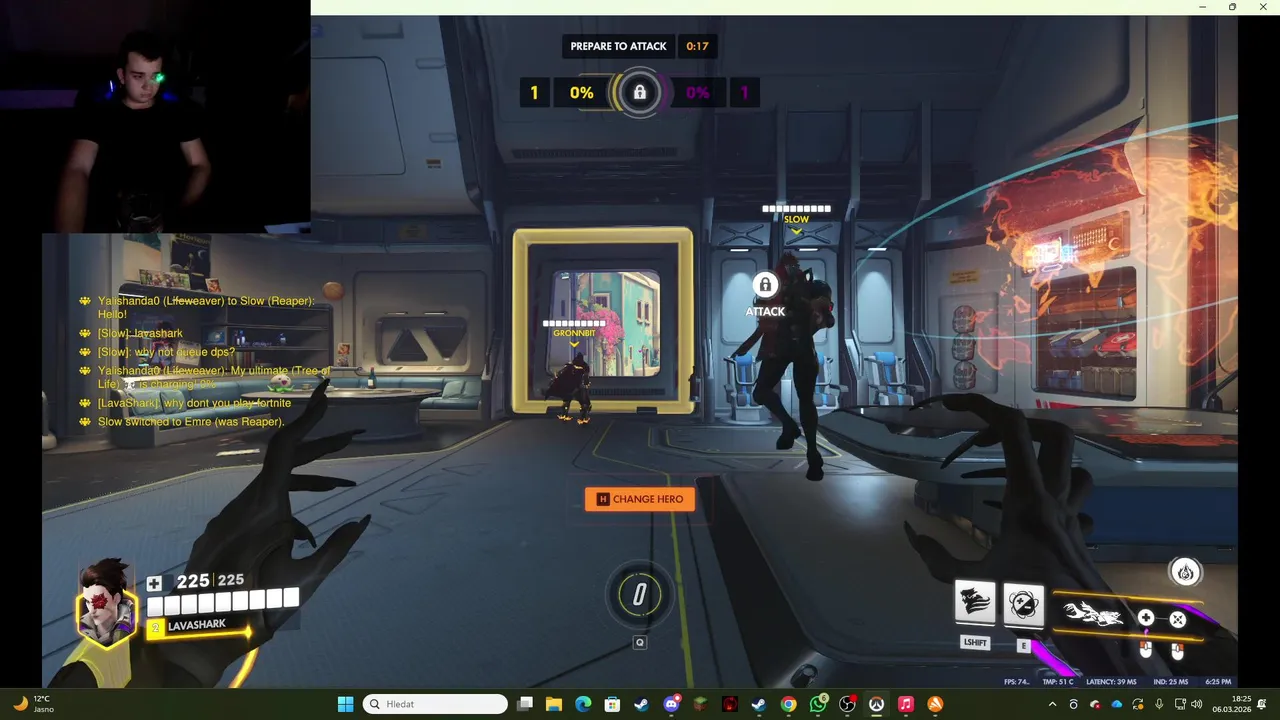Click the IND: 25 MS readout
The height and width of the screenshot is (720, 1280).
pos(1169,682)
